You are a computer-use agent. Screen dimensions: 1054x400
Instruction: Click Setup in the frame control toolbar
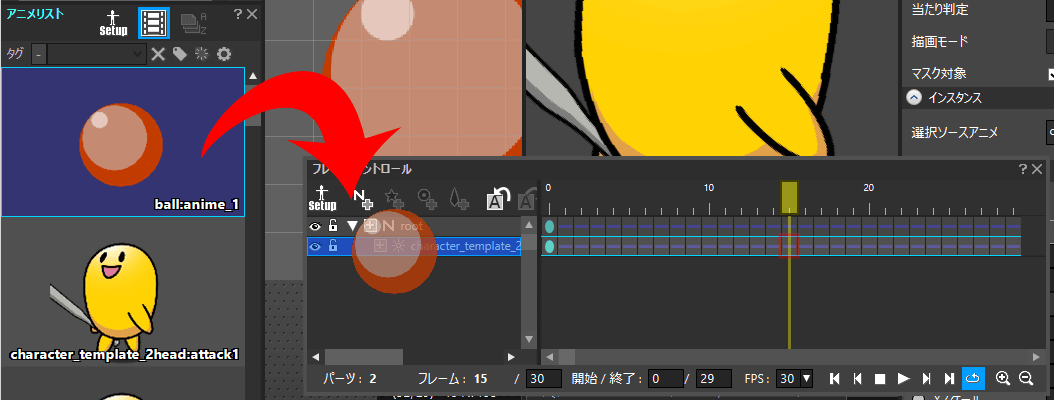322,198
